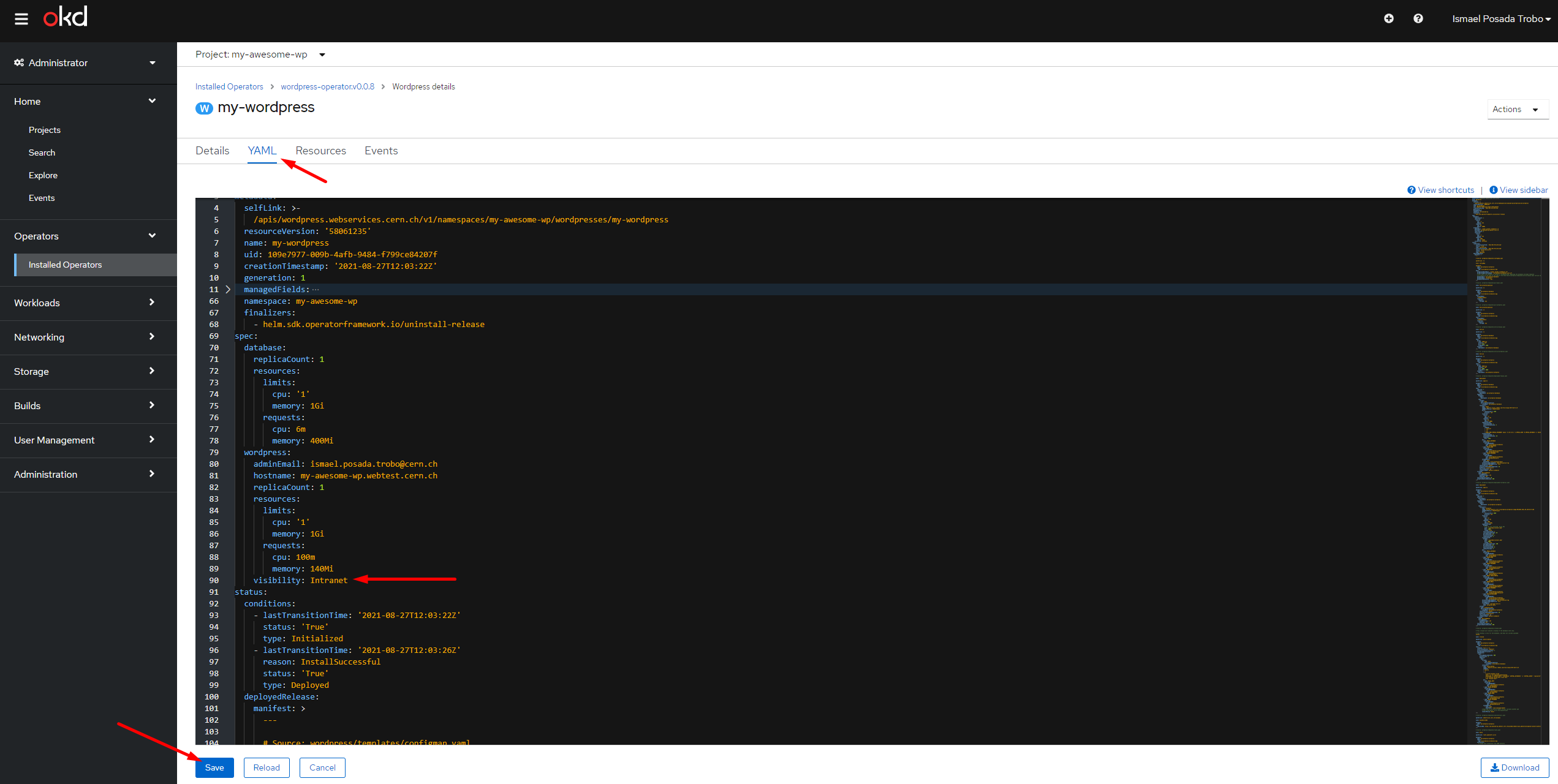This screenshot has height=784, width=1558.
Task: Collapse the Home navigation section
Action: (x=85, y=101)
